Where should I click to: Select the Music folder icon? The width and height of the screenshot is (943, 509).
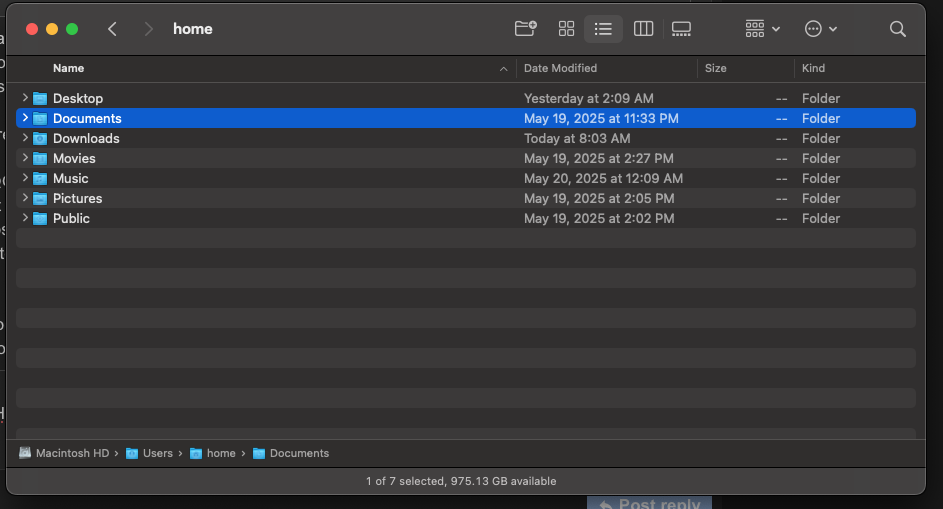(x=40, y=178)
